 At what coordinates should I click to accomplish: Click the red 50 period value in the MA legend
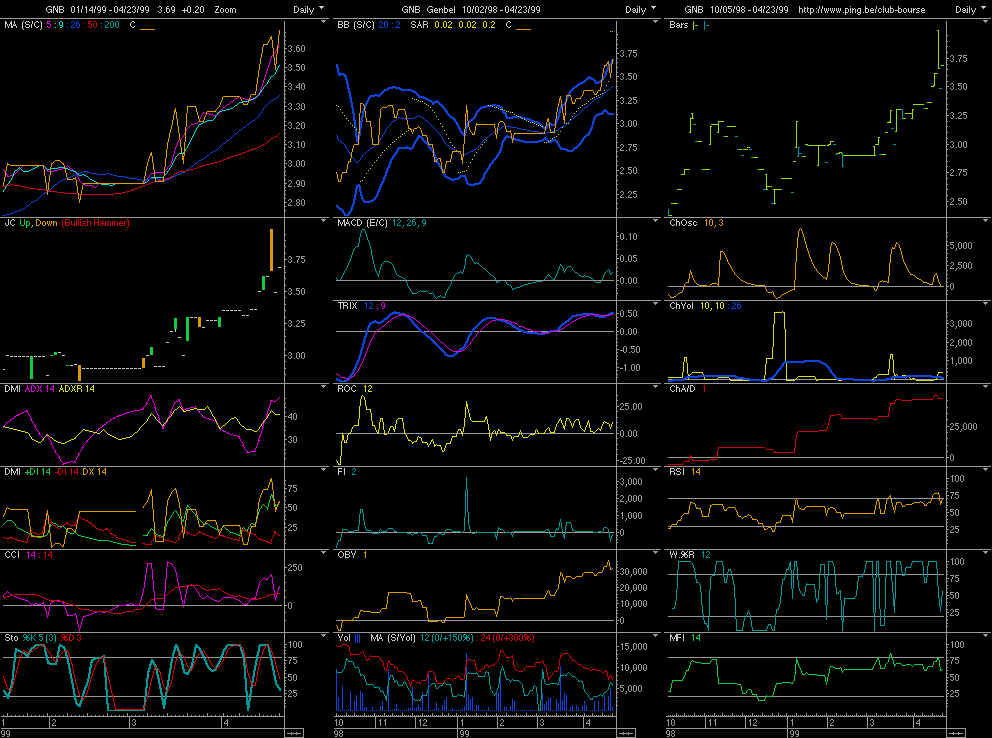pos(92,25)
